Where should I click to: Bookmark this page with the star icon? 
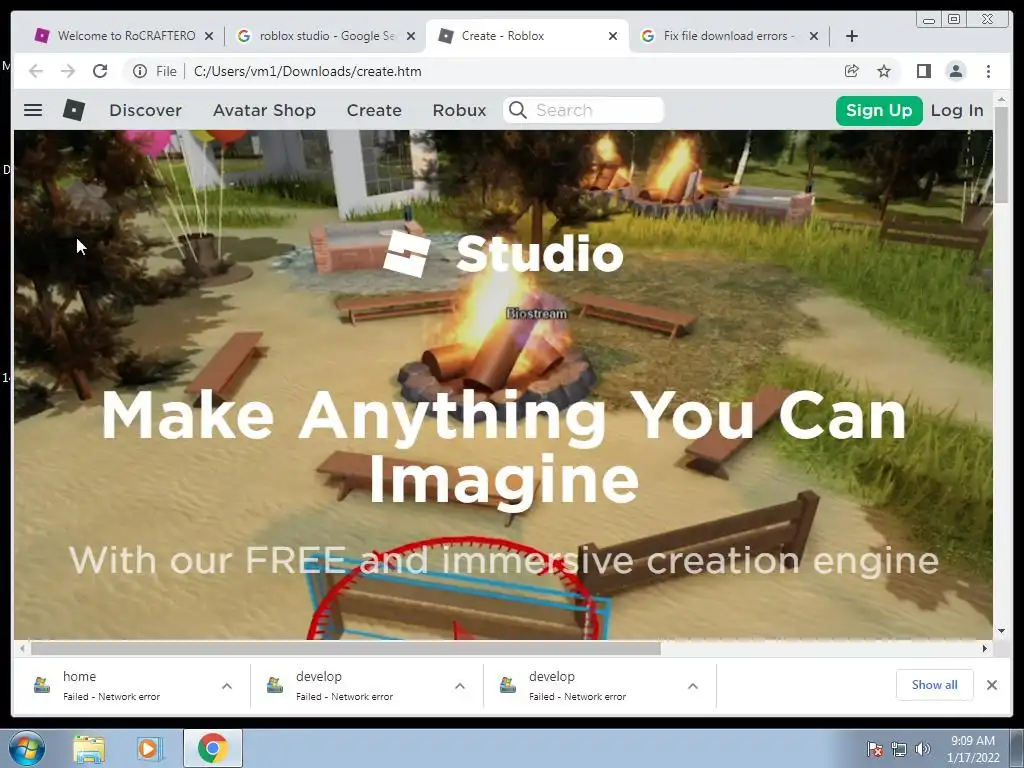[x=884, y=71]
